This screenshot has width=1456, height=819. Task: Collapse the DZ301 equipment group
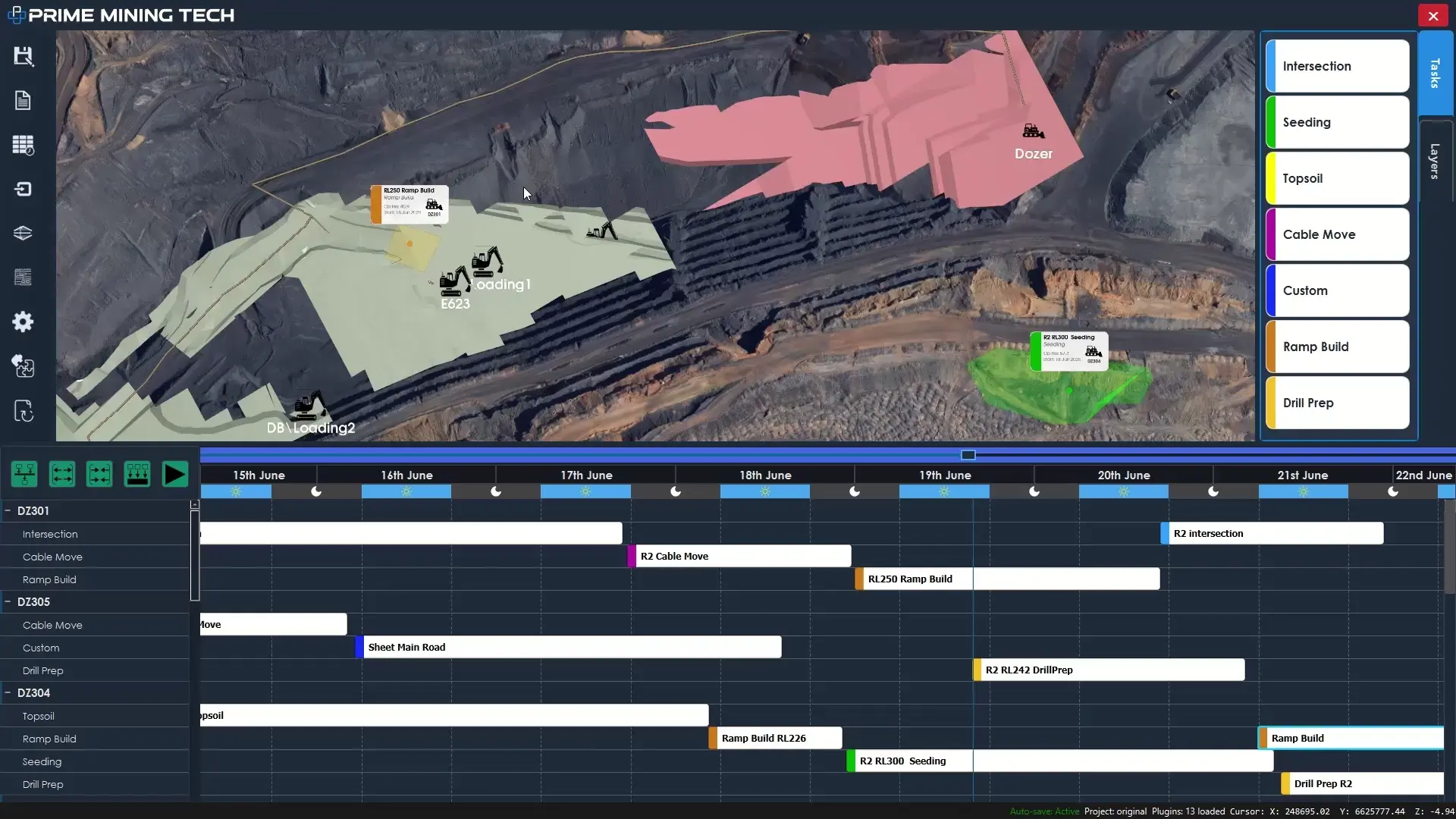[8, 511]
